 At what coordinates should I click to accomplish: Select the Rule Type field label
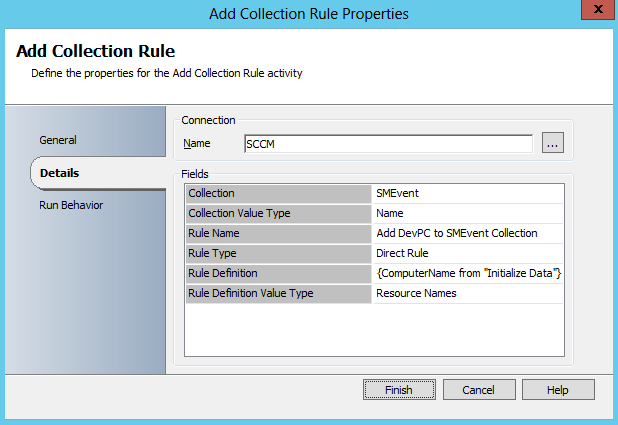277,253
